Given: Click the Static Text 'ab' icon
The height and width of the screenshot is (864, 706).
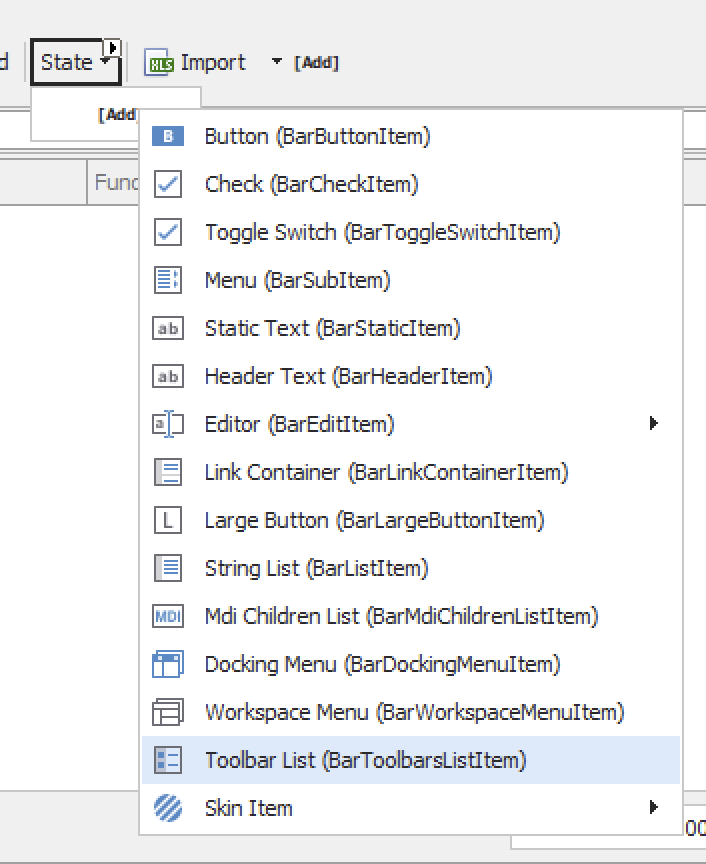Looking at the screenshot, I should tap(168, 328).
